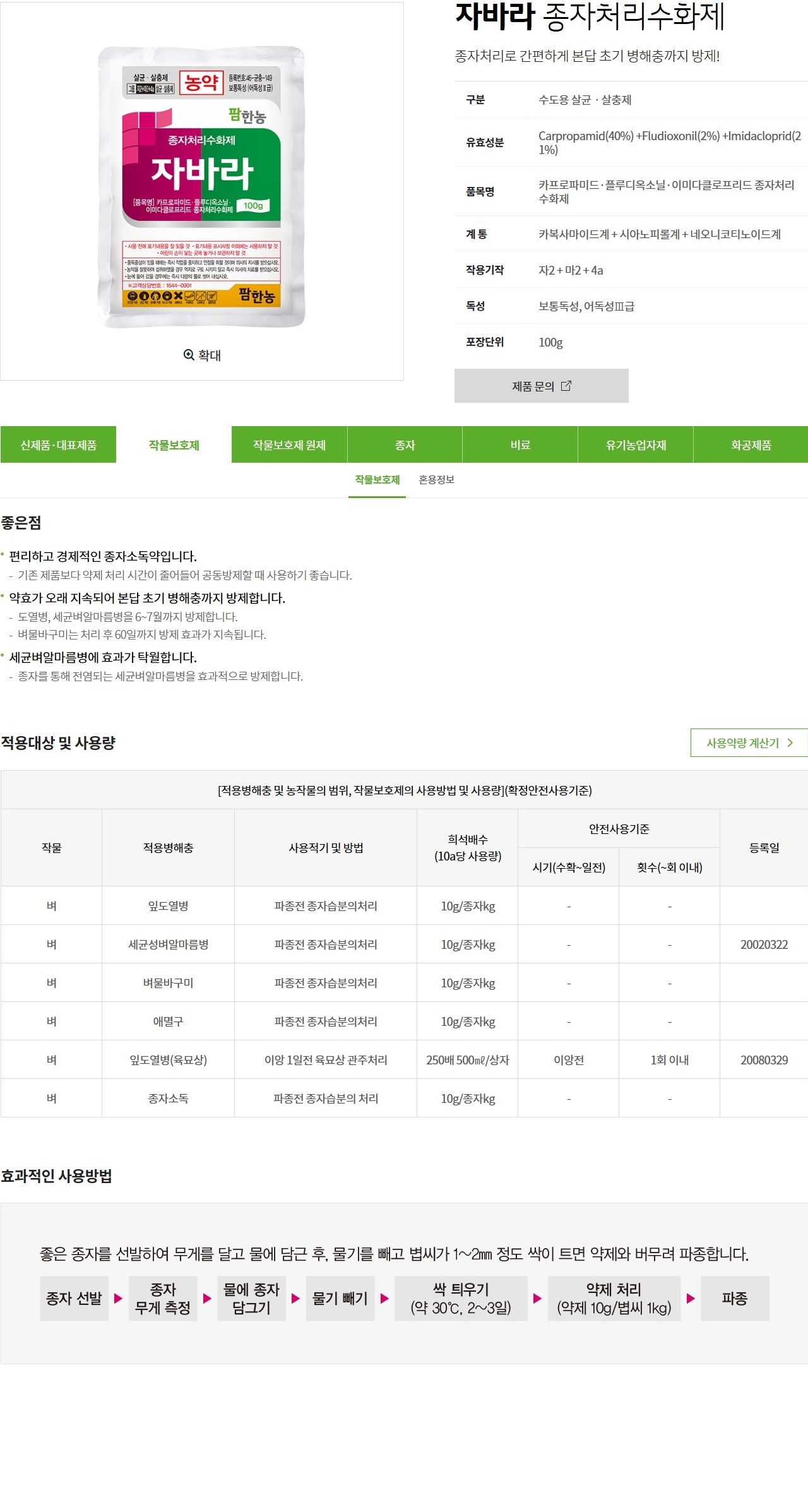Click the 적용대상 및 사용량 heading

(58, 743)
